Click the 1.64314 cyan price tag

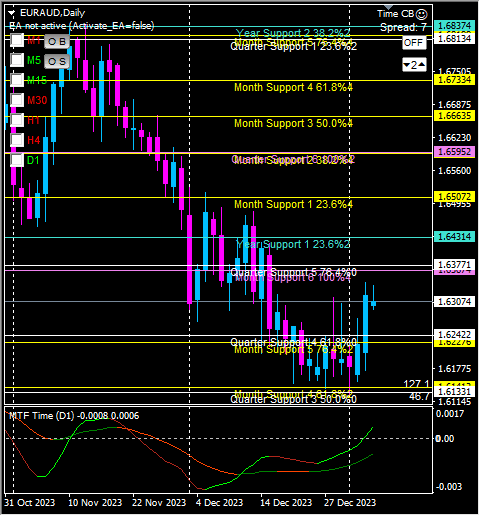[454, 237]
